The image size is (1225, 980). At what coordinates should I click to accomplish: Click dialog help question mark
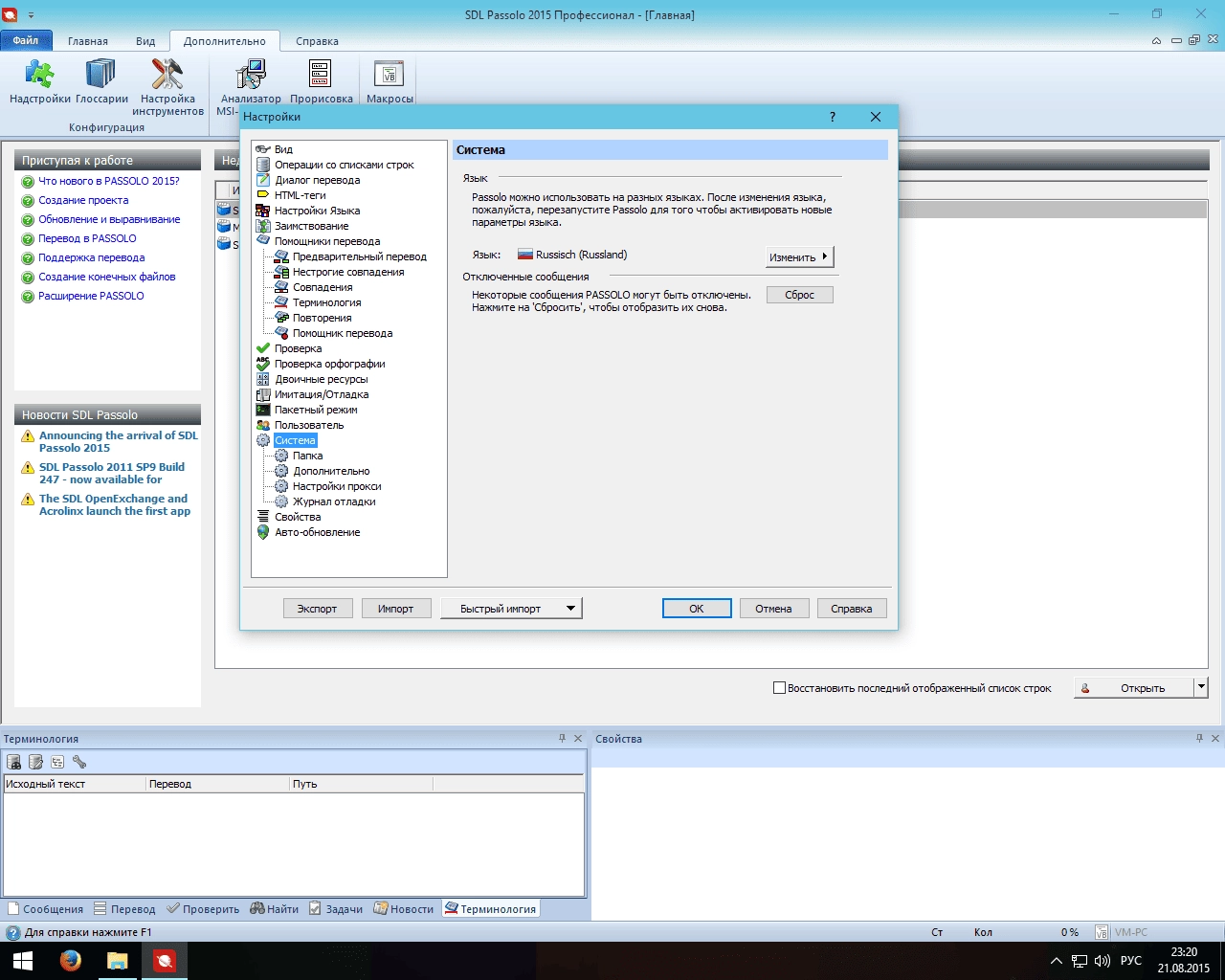833,117
